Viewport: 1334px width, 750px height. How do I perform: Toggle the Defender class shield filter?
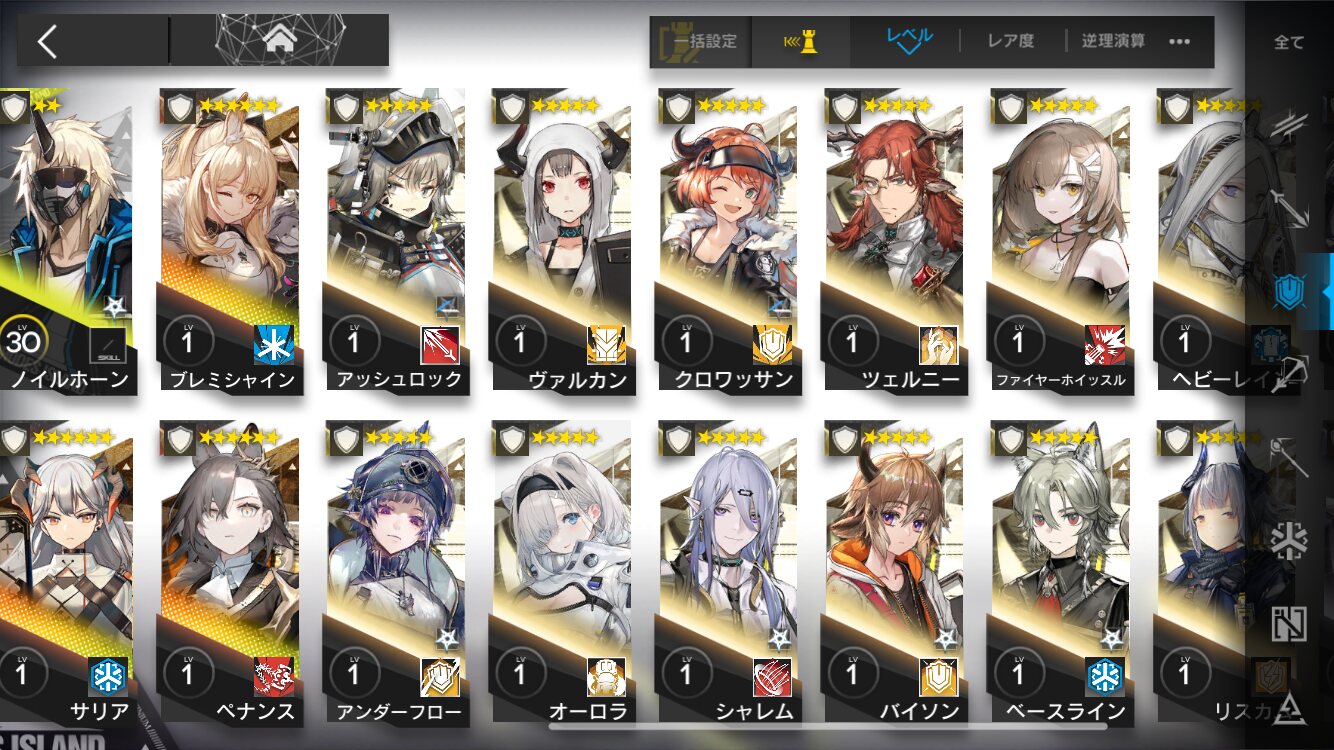pos(1289,291)
